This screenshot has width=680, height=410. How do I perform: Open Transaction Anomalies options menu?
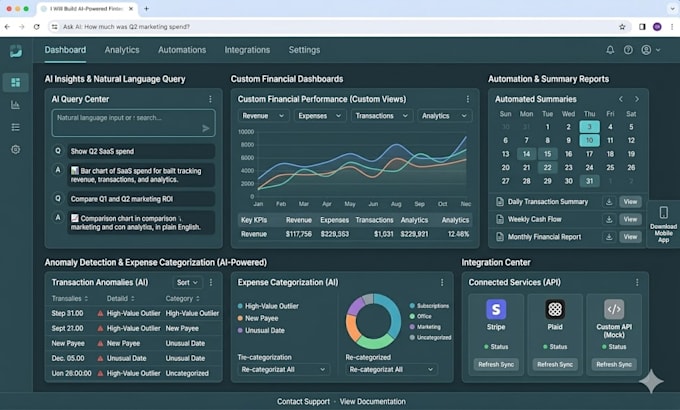click(211, 282)
